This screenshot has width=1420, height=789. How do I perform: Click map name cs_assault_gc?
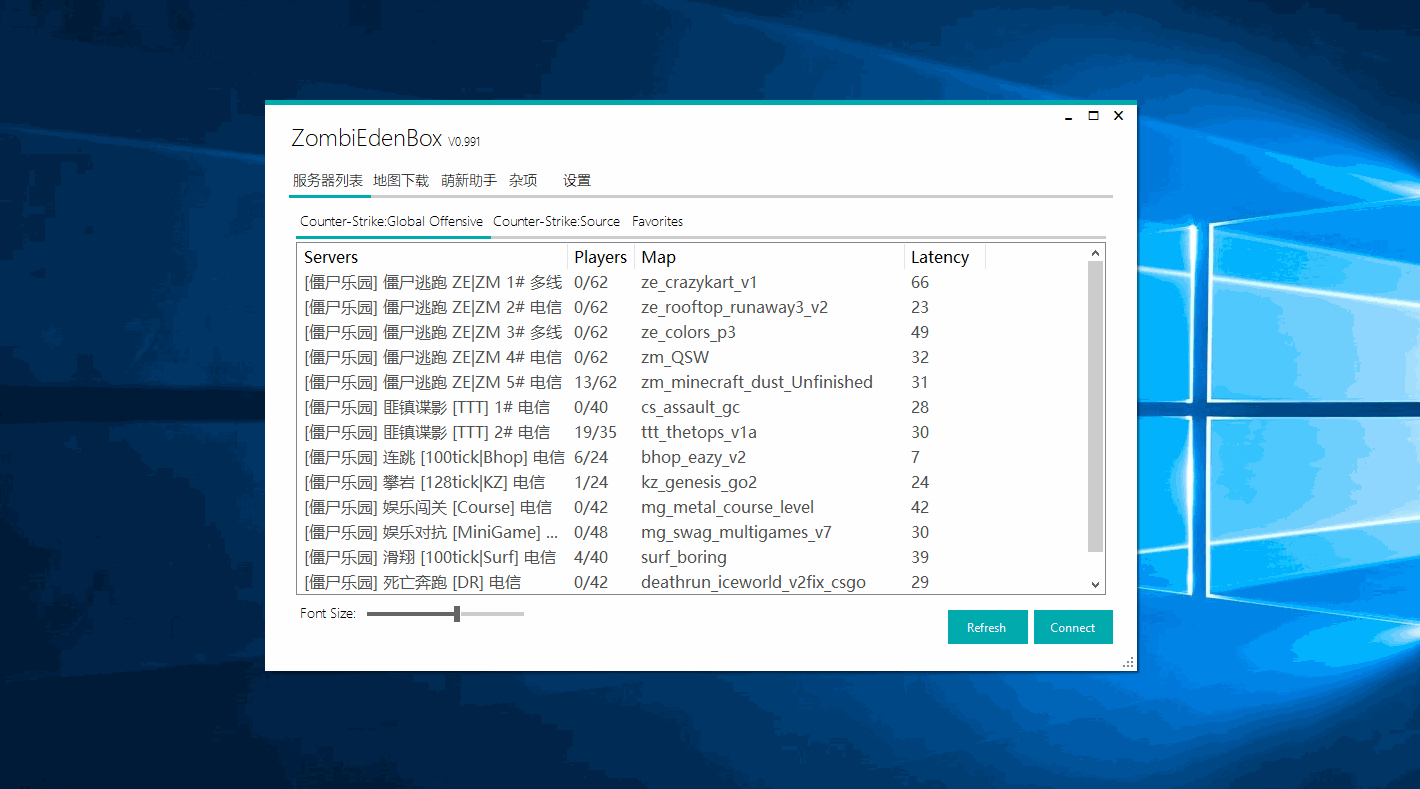tap(690, 407)
